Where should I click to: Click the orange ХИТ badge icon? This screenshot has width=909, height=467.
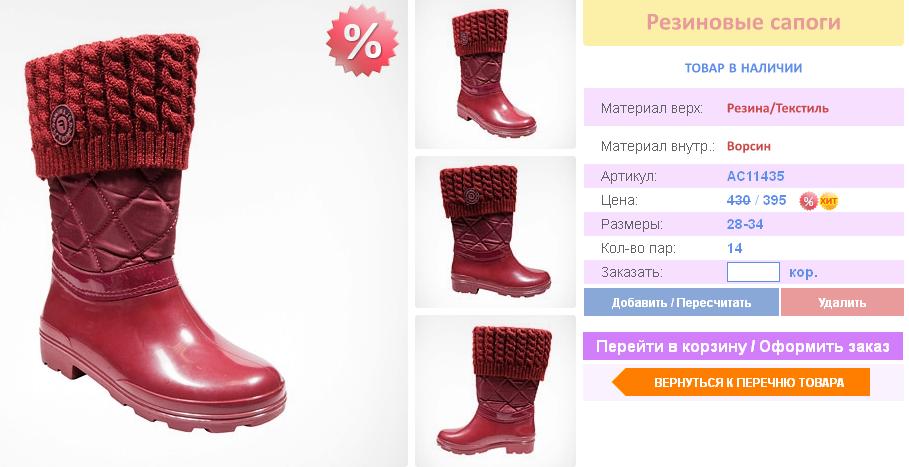(x=829, y=201)
